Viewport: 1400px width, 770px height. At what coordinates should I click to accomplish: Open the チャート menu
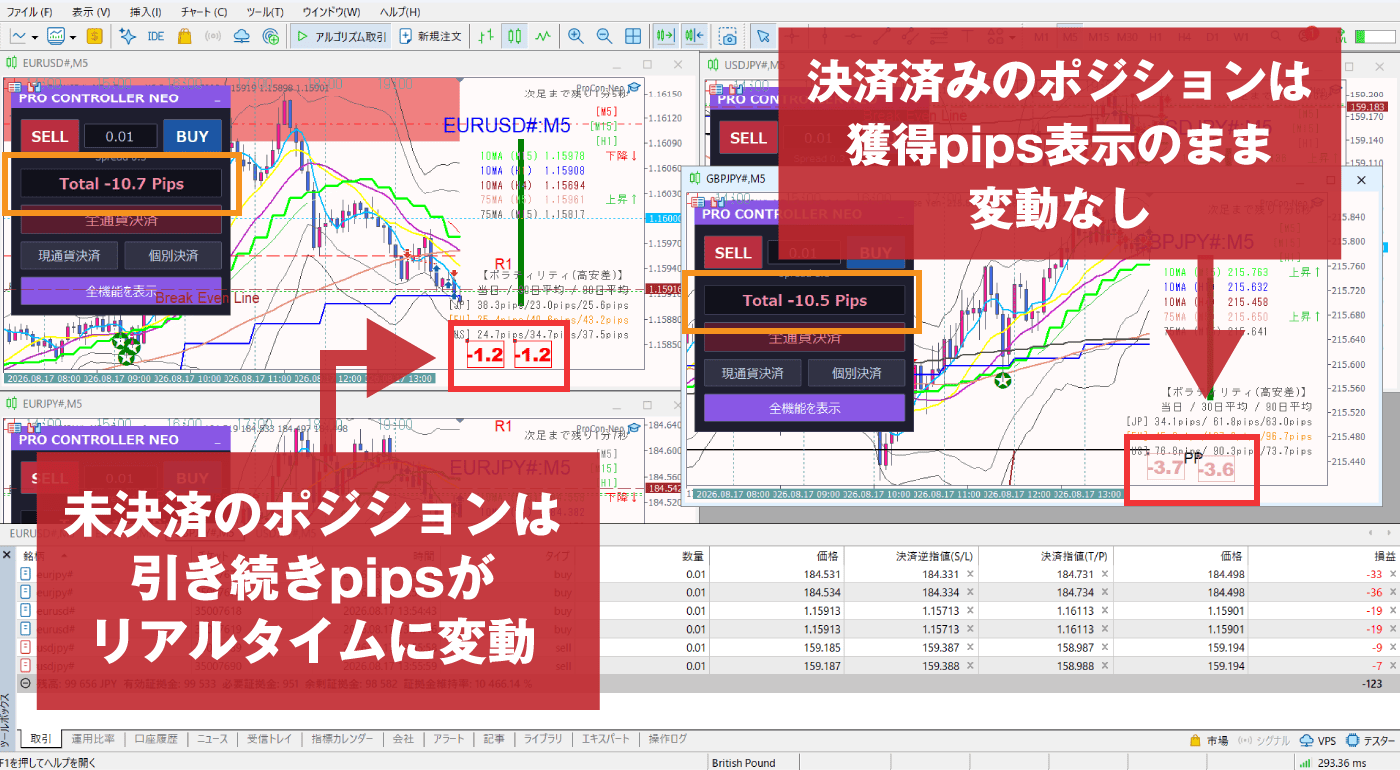tap(204, 12)
